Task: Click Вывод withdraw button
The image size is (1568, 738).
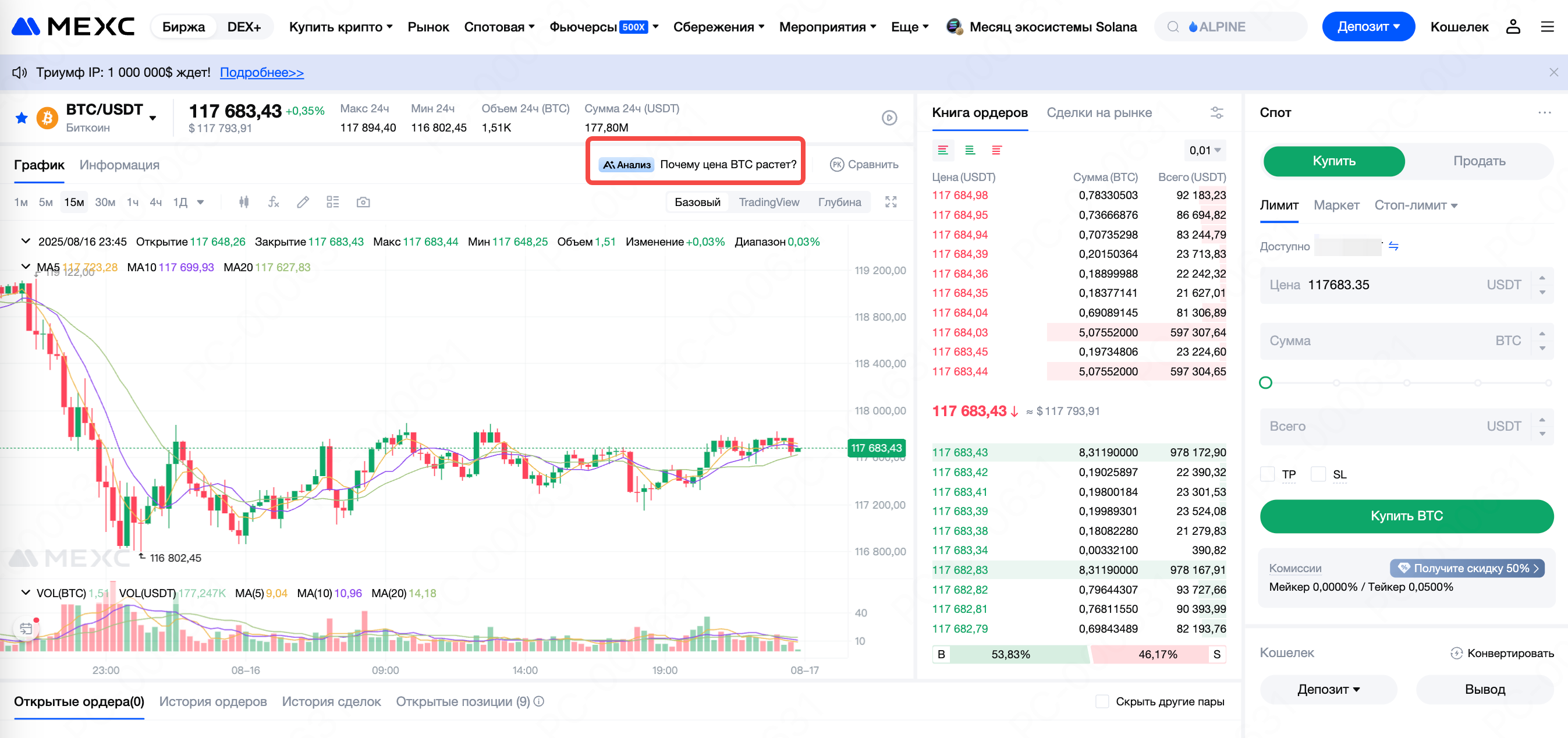Action: 1485,689
